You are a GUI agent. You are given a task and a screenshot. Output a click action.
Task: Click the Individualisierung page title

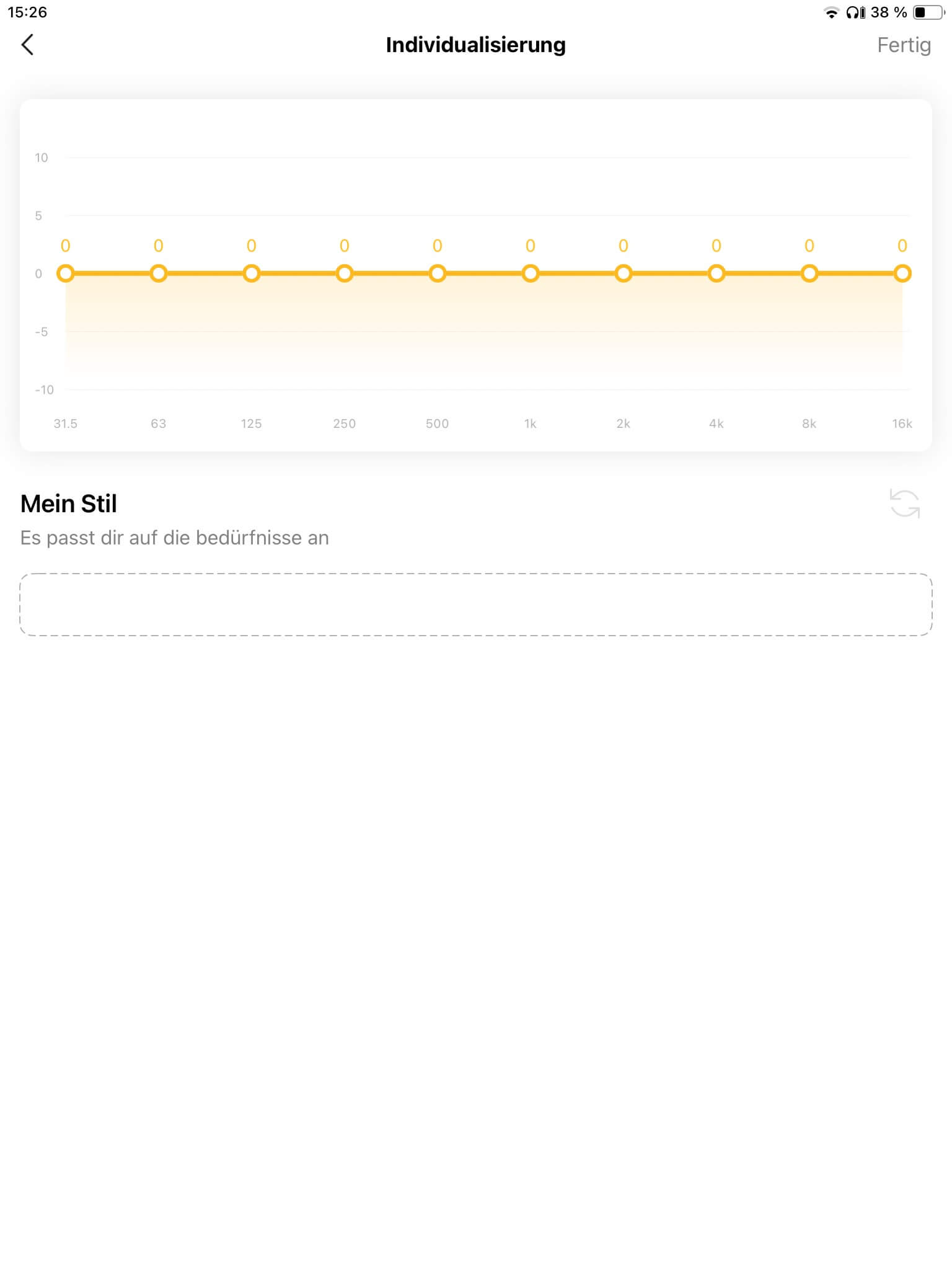tap(475, 45)
